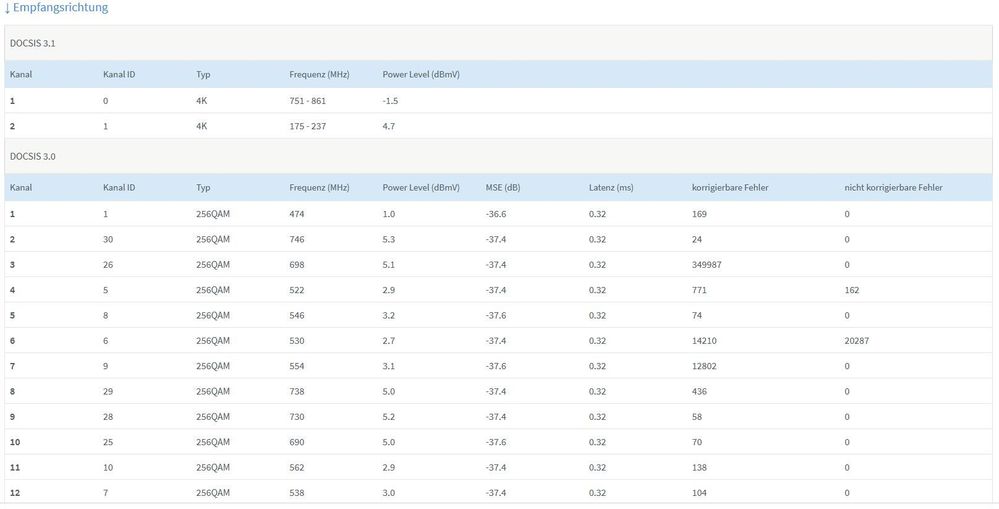Select correctable errors value 169
The height and width of the screenshot is (509, 999).
click(x=700, y=214)
